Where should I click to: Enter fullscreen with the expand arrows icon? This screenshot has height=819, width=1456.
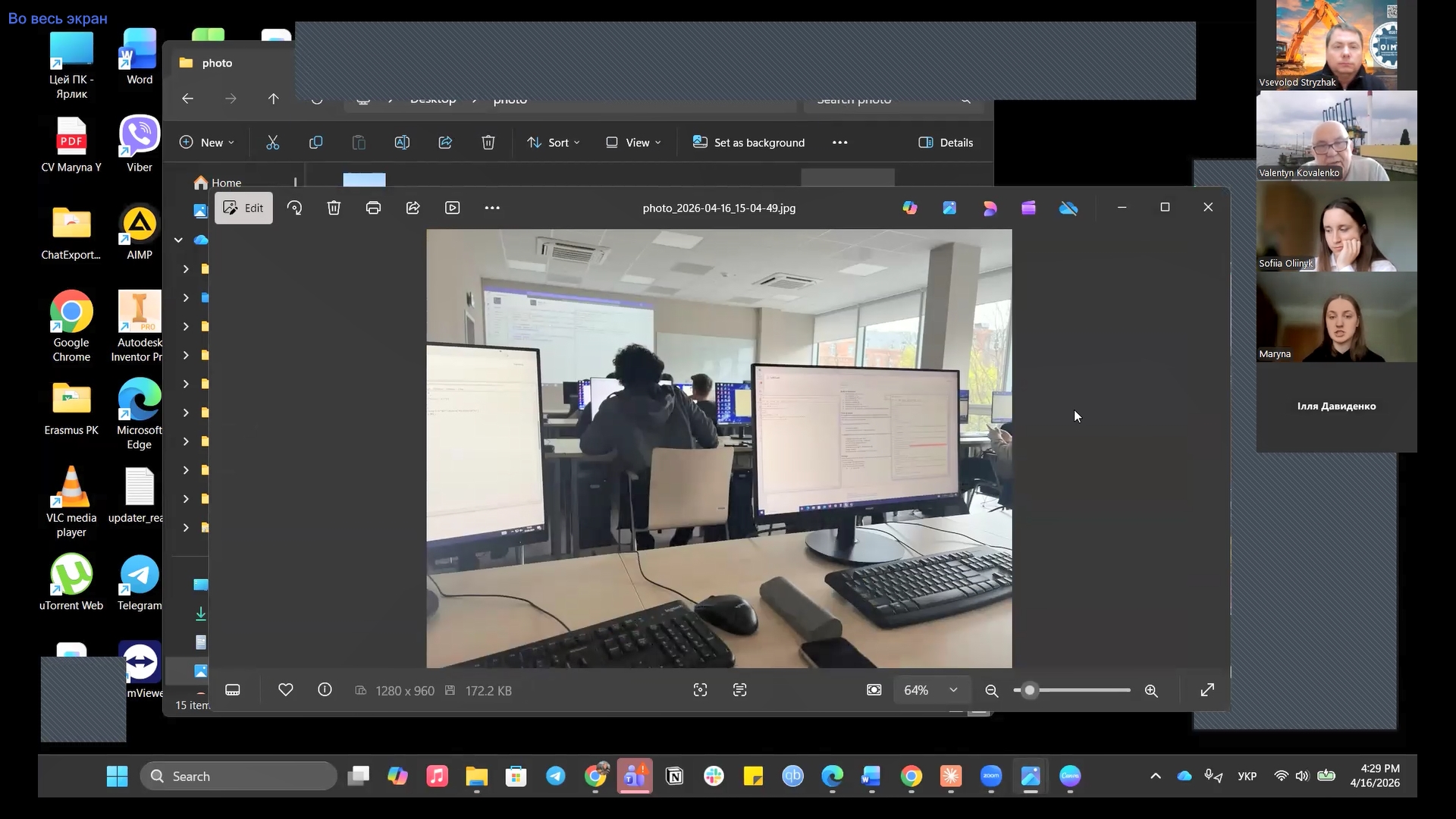[1207, 690]
